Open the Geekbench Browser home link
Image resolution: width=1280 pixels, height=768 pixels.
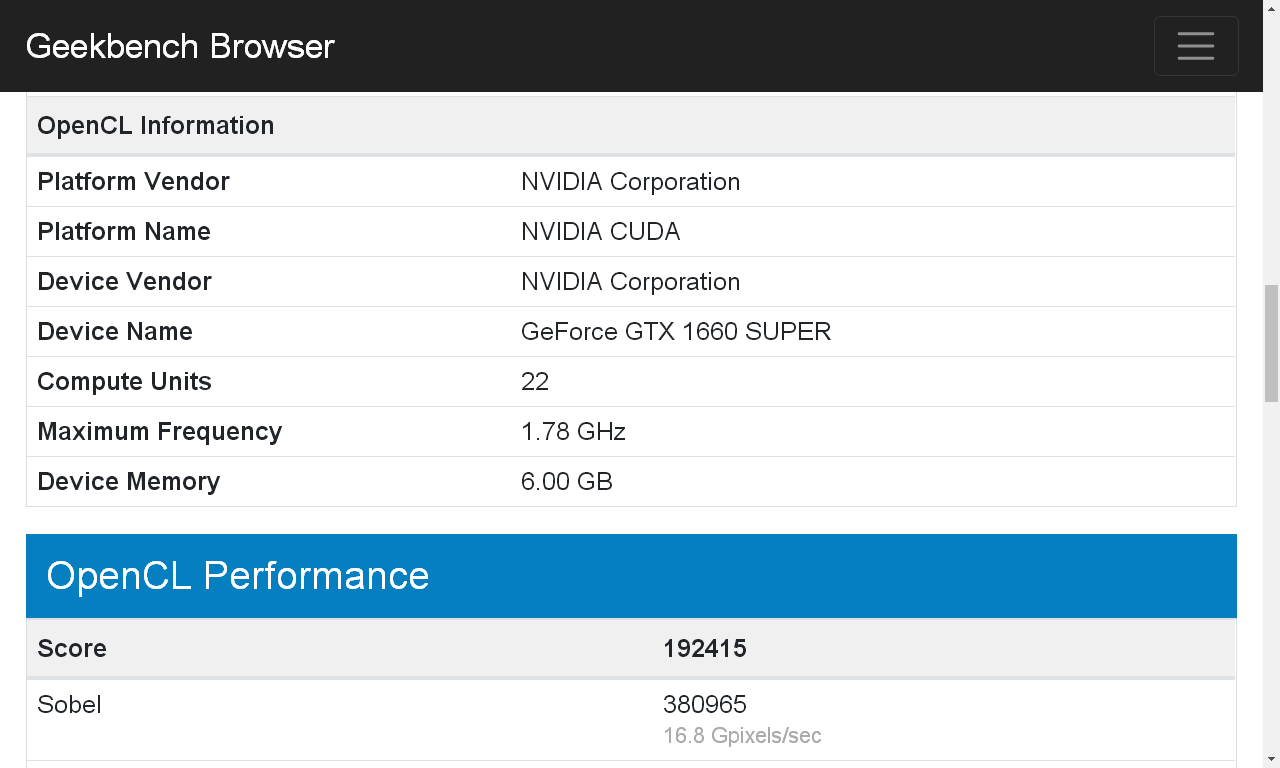(180, 46)
